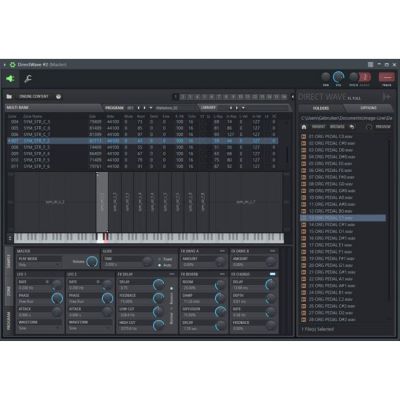The image size is (400, 400).
Task: Open the Program dropdown arrow
Action: [x=151, y=108]
